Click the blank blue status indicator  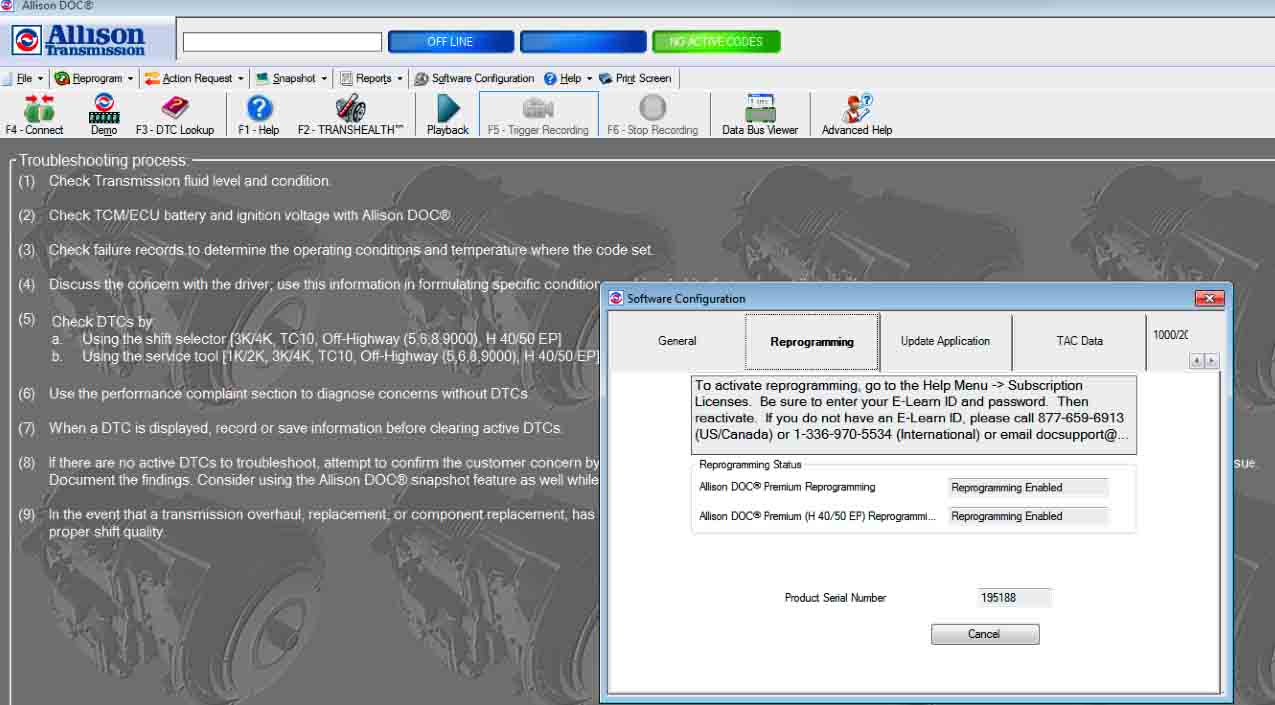pyautogui.click(x=583, y=42)
